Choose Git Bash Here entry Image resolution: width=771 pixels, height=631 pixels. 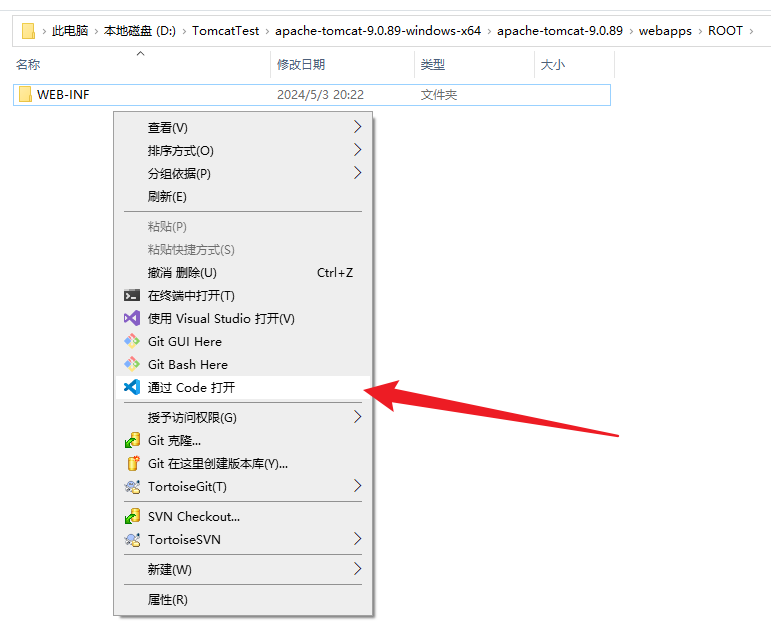(x=243, y=364)
